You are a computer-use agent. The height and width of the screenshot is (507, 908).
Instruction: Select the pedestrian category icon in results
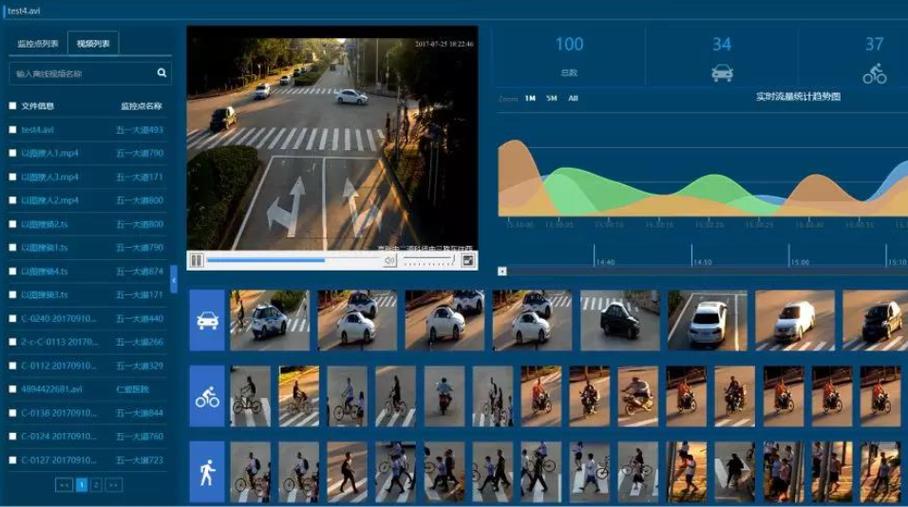click(x=207, y=472)
